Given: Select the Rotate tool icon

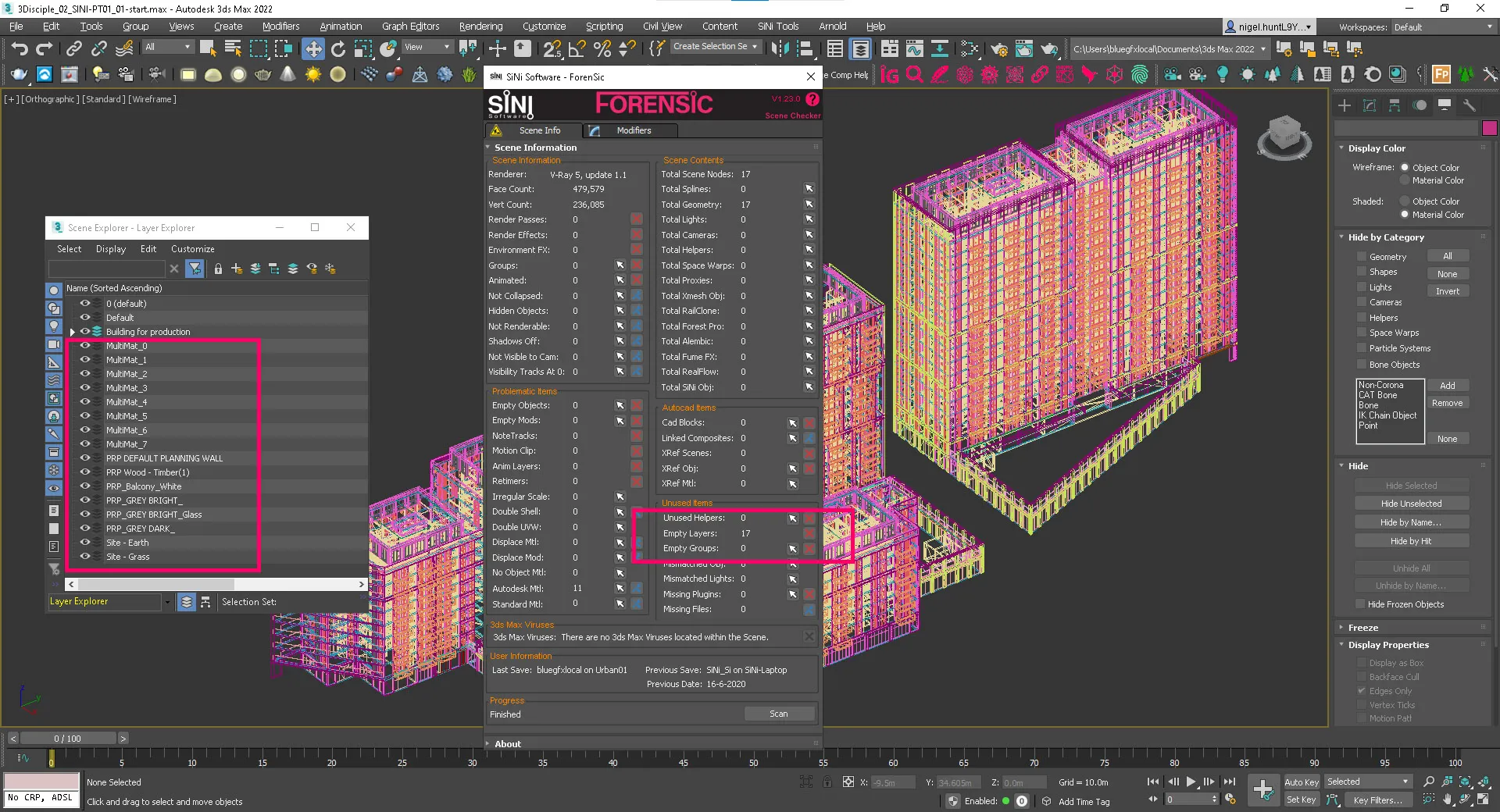Looking at the screenshot, I should 337,48.
